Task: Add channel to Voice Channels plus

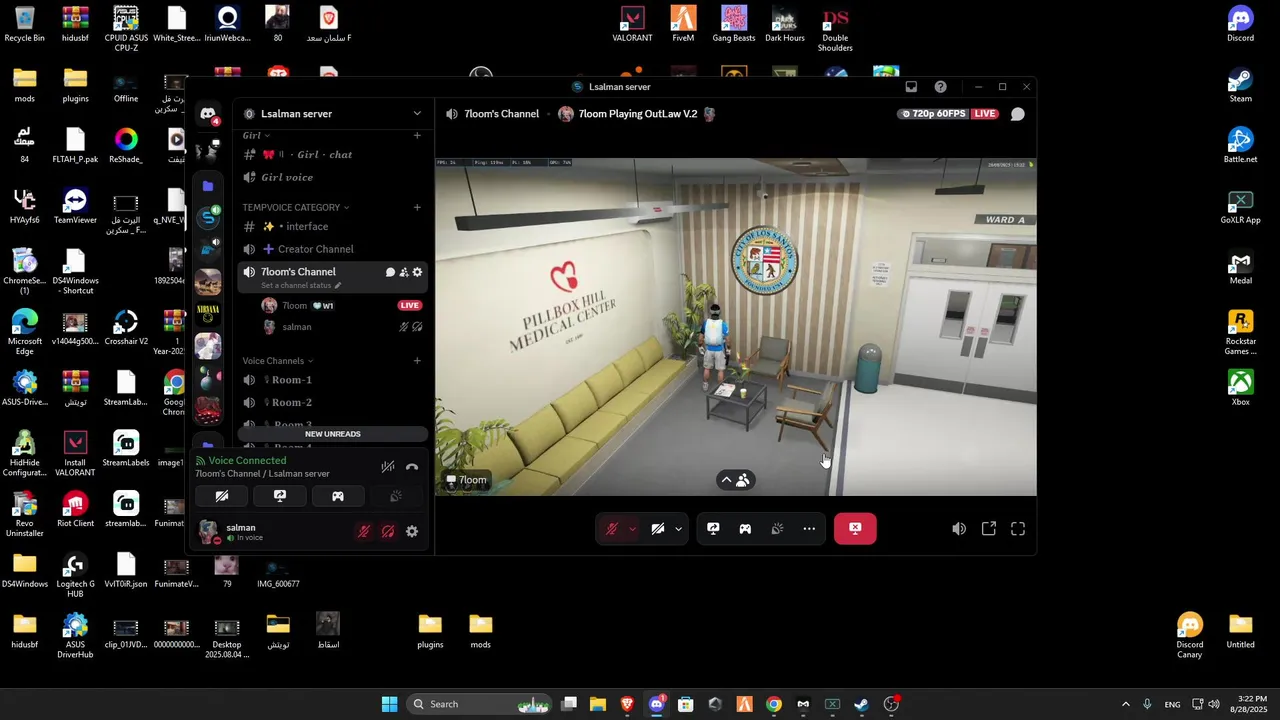Action: 417,361
